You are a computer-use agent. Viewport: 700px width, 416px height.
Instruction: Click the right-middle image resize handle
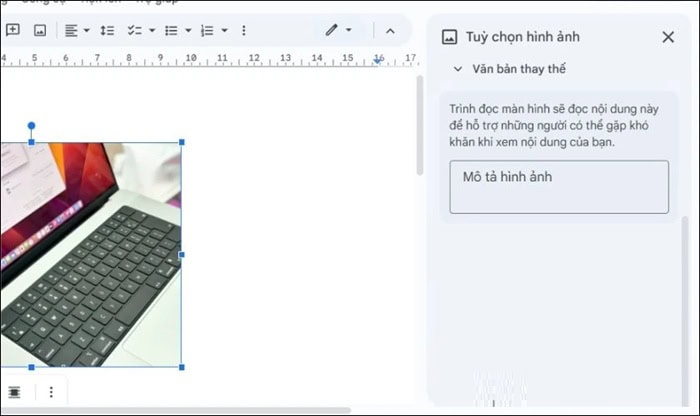click(182, 255)
